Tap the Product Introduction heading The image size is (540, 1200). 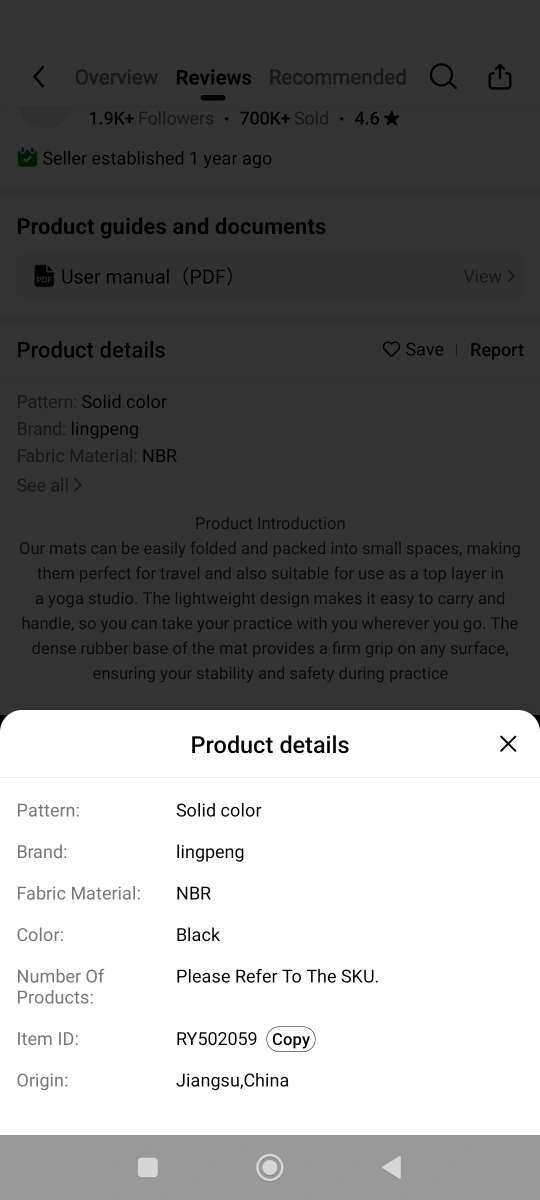click(270, 523)
